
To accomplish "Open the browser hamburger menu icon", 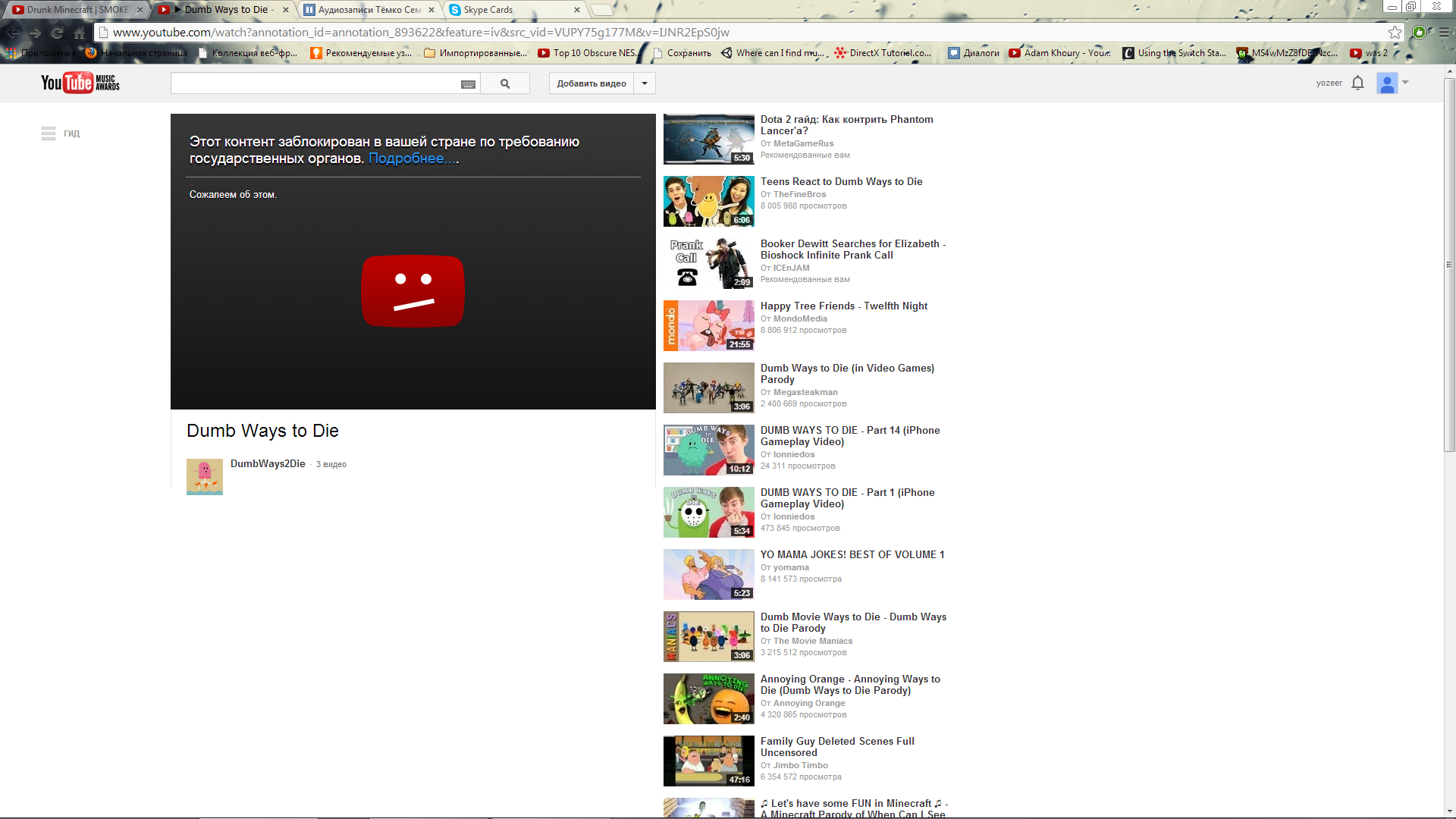I will 1444,33.
